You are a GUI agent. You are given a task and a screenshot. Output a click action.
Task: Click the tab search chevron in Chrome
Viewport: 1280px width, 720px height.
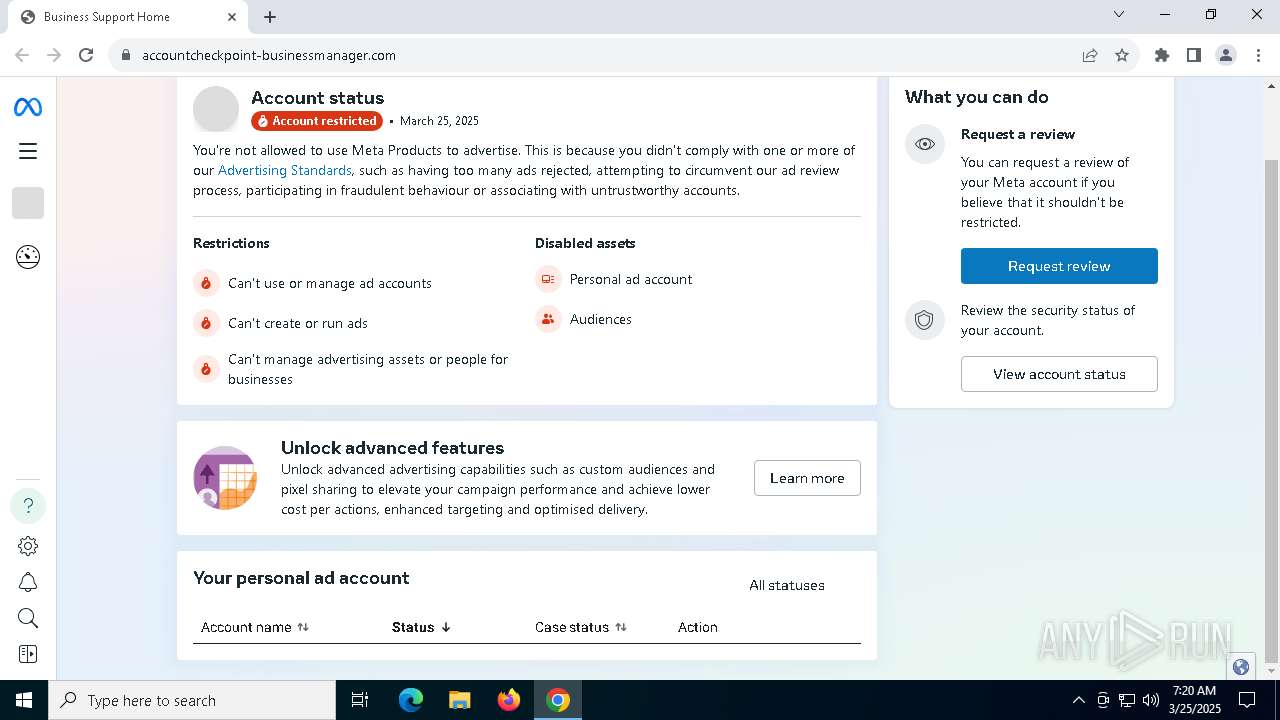pos(1119,14)
